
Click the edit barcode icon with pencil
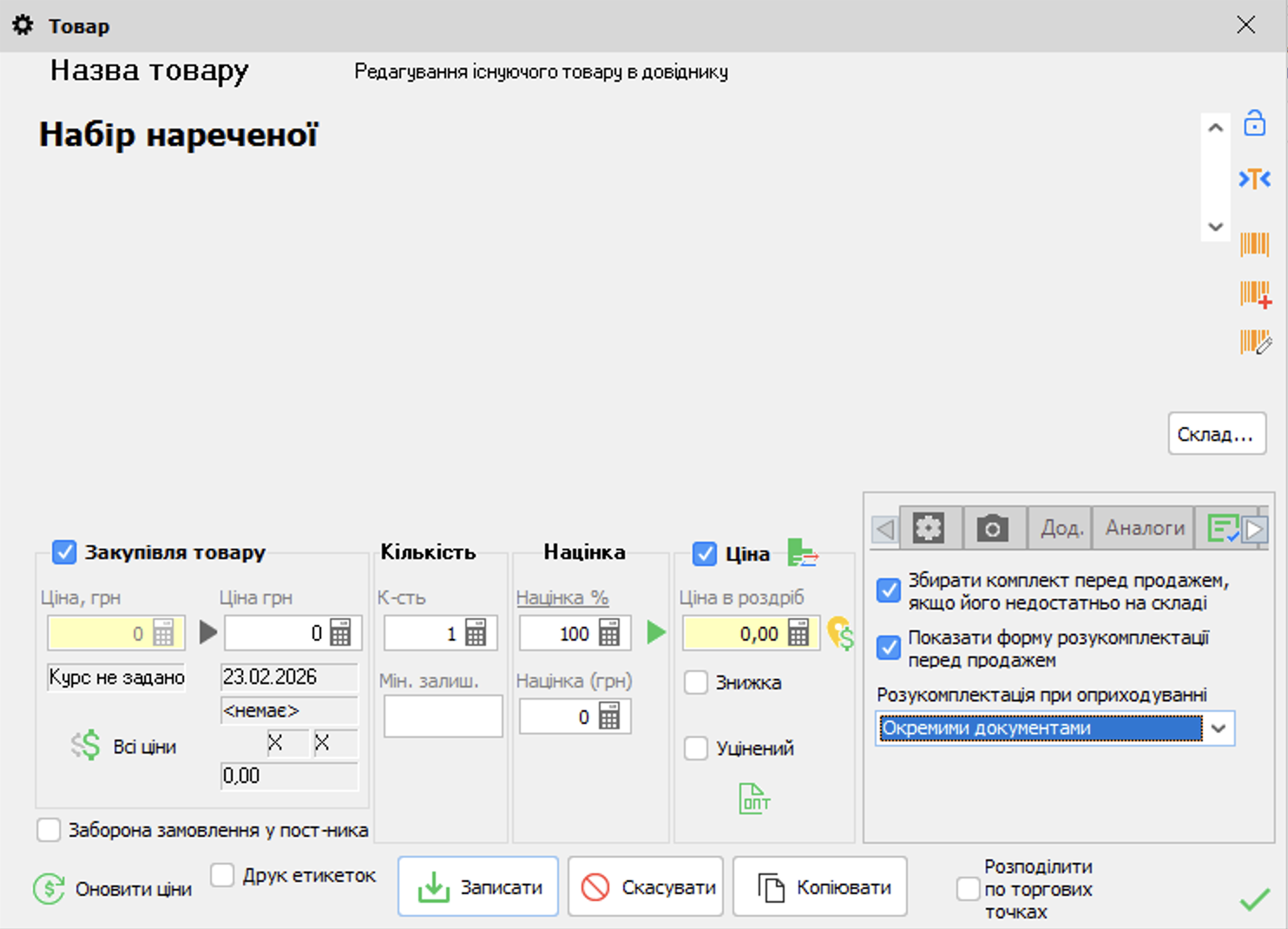[x=1255, y=342]
